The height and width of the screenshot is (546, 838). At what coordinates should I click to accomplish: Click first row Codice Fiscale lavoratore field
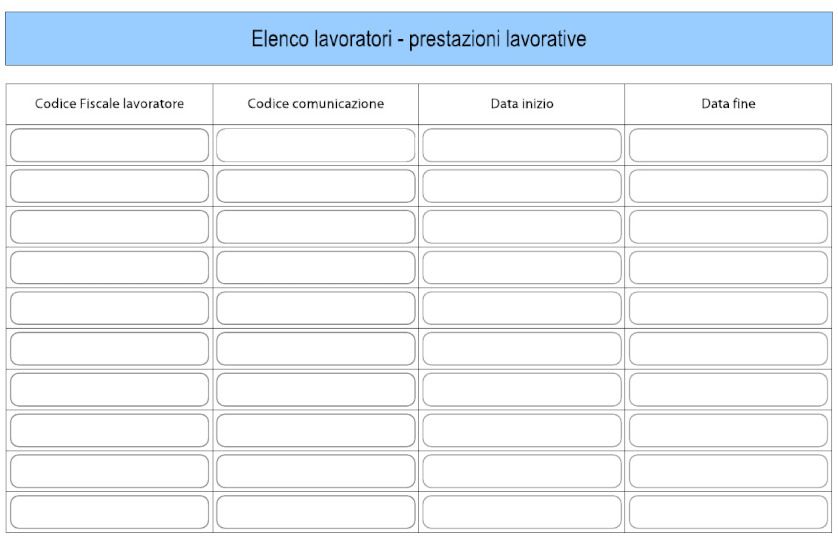point(109,145)
